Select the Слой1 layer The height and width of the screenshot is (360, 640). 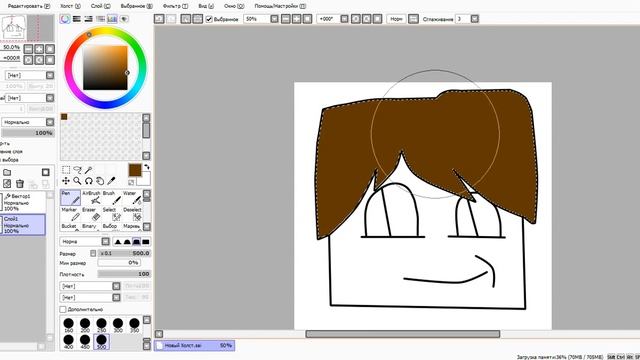pos(22,224)
